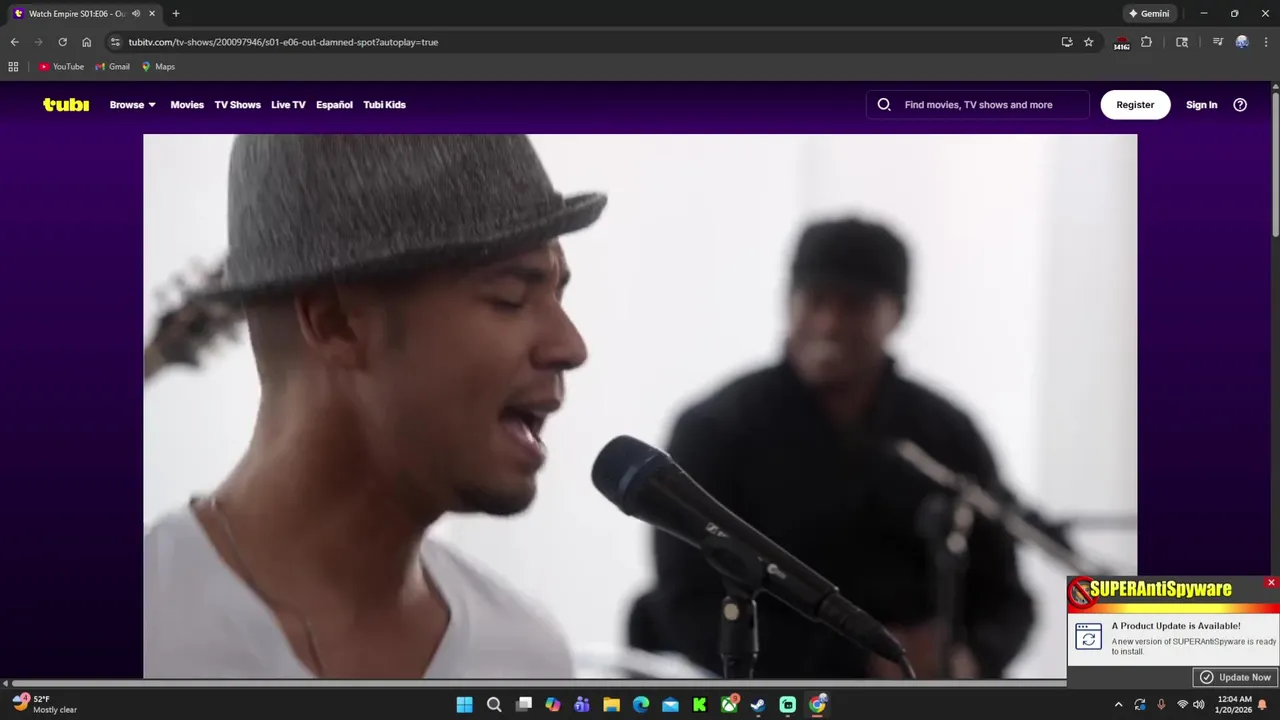Open Microsoft Edge from taskbar
This screenshot has width=1280, height=720.
(x=641, y=705)
